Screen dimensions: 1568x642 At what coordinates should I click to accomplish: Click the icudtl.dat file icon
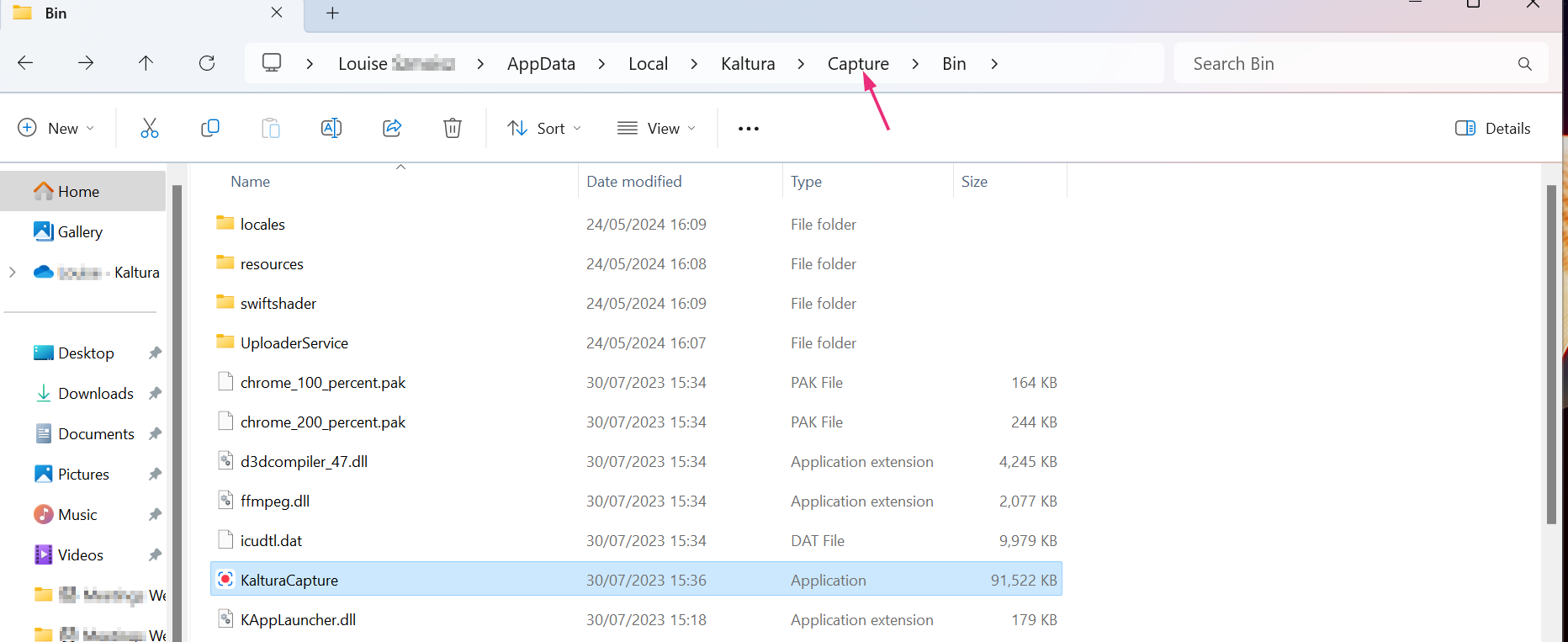225,539
